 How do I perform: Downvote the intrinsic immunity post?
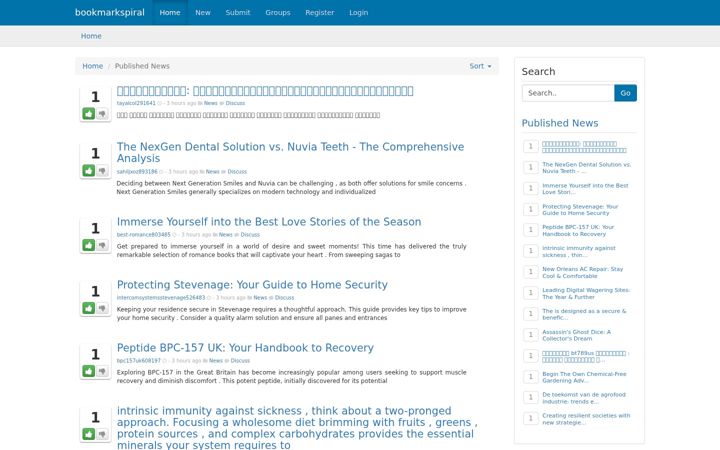coord(102,434)
